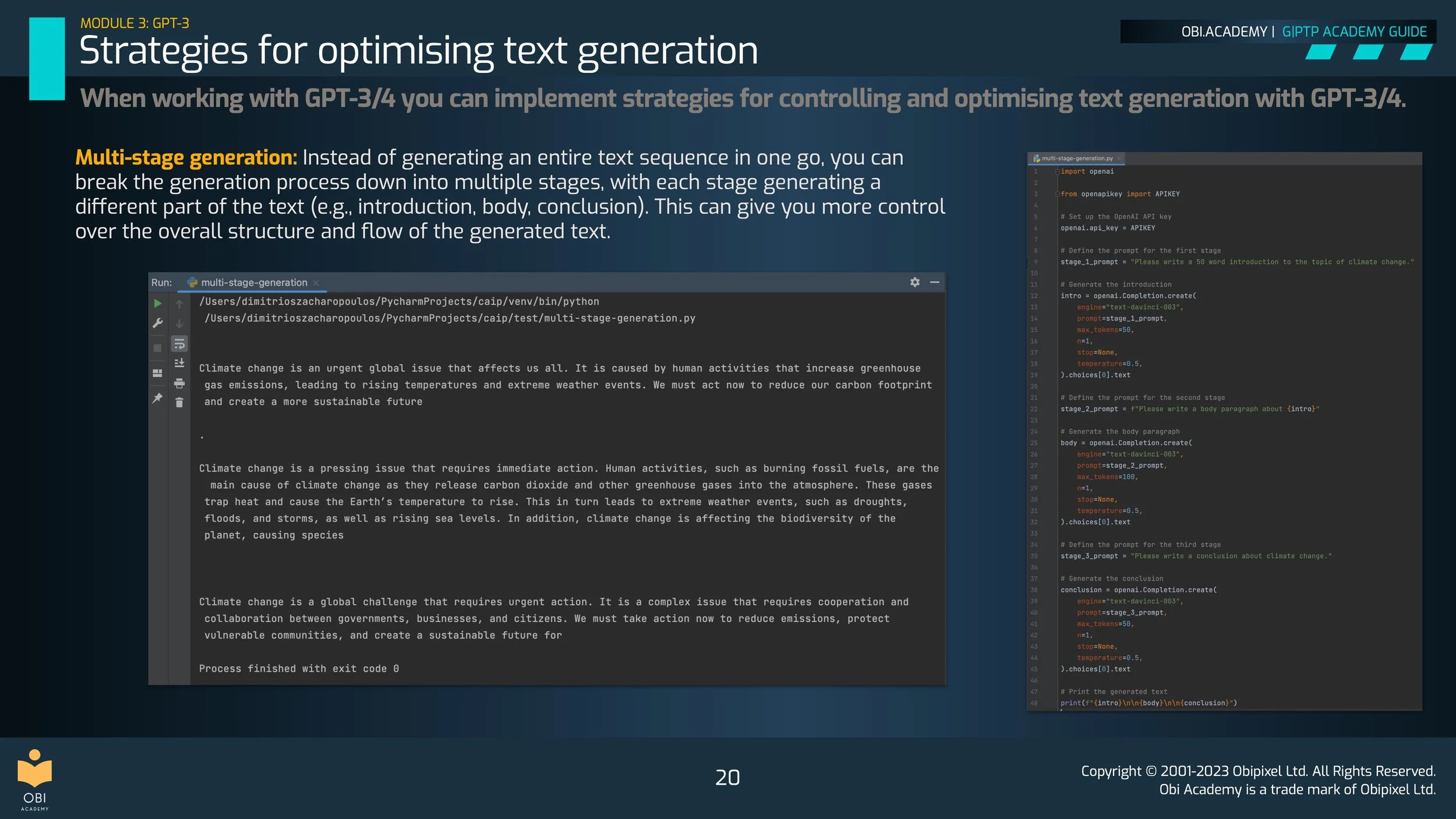Collapse the code panel with minimize icon
Image resolution: width=1456 pixels, height=819 pixels.
pos(935,283)
